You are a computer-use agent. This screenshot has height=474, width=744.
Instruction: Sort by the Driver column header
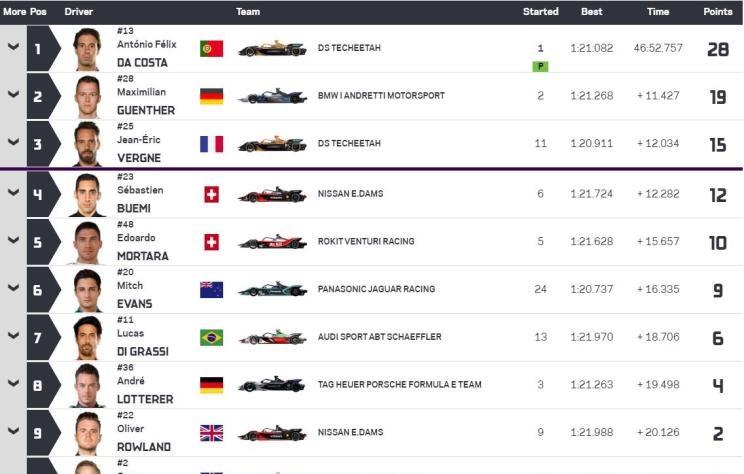point(79,11)
